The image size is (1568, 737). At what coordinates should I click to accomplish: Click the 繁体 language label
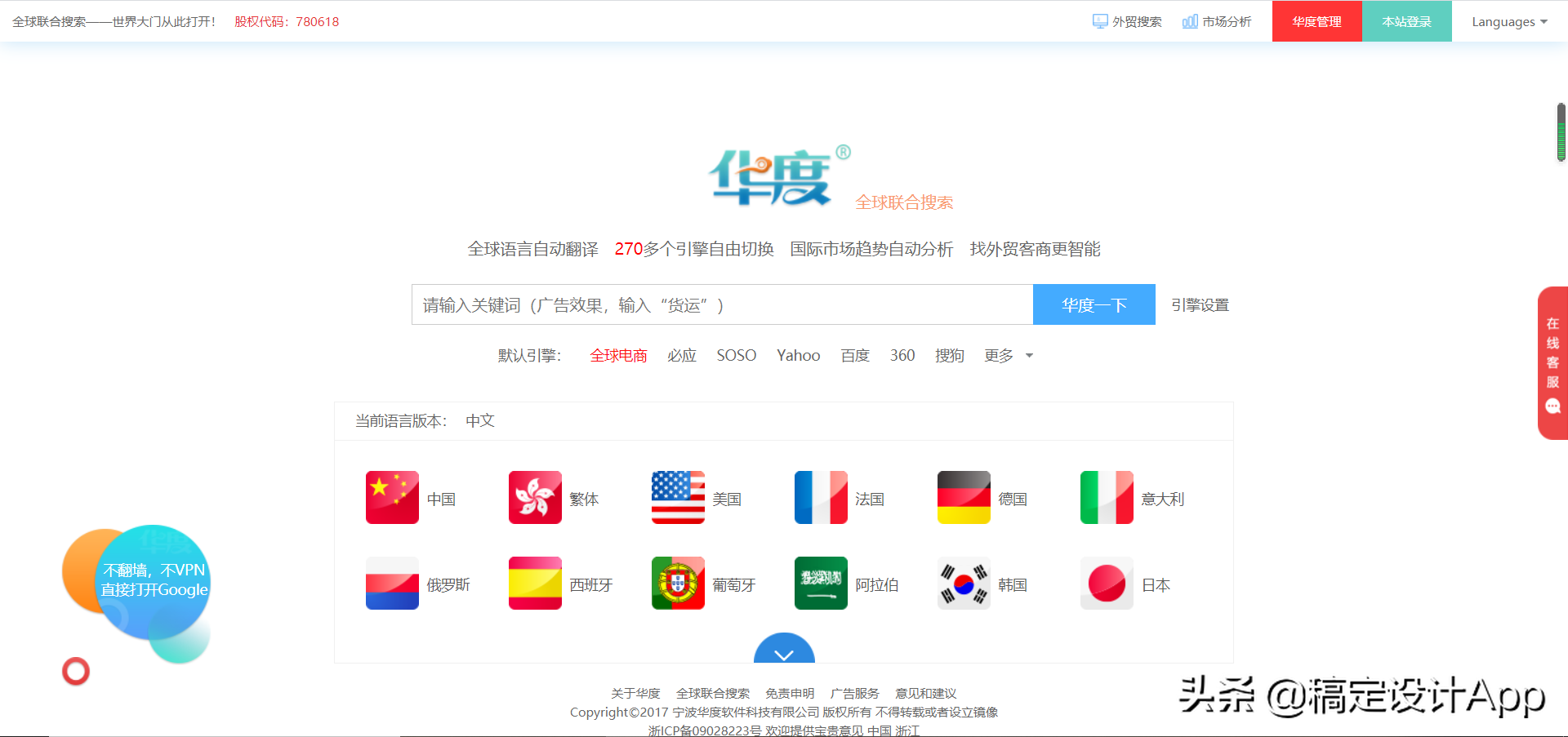[x=584, y=499]
